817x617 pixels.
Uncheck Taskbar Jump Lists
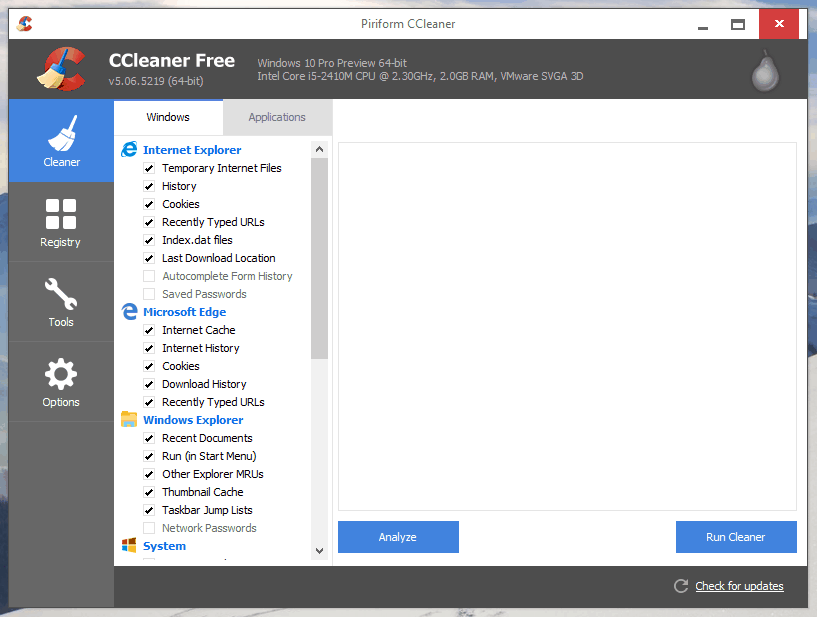click(149, 510)
